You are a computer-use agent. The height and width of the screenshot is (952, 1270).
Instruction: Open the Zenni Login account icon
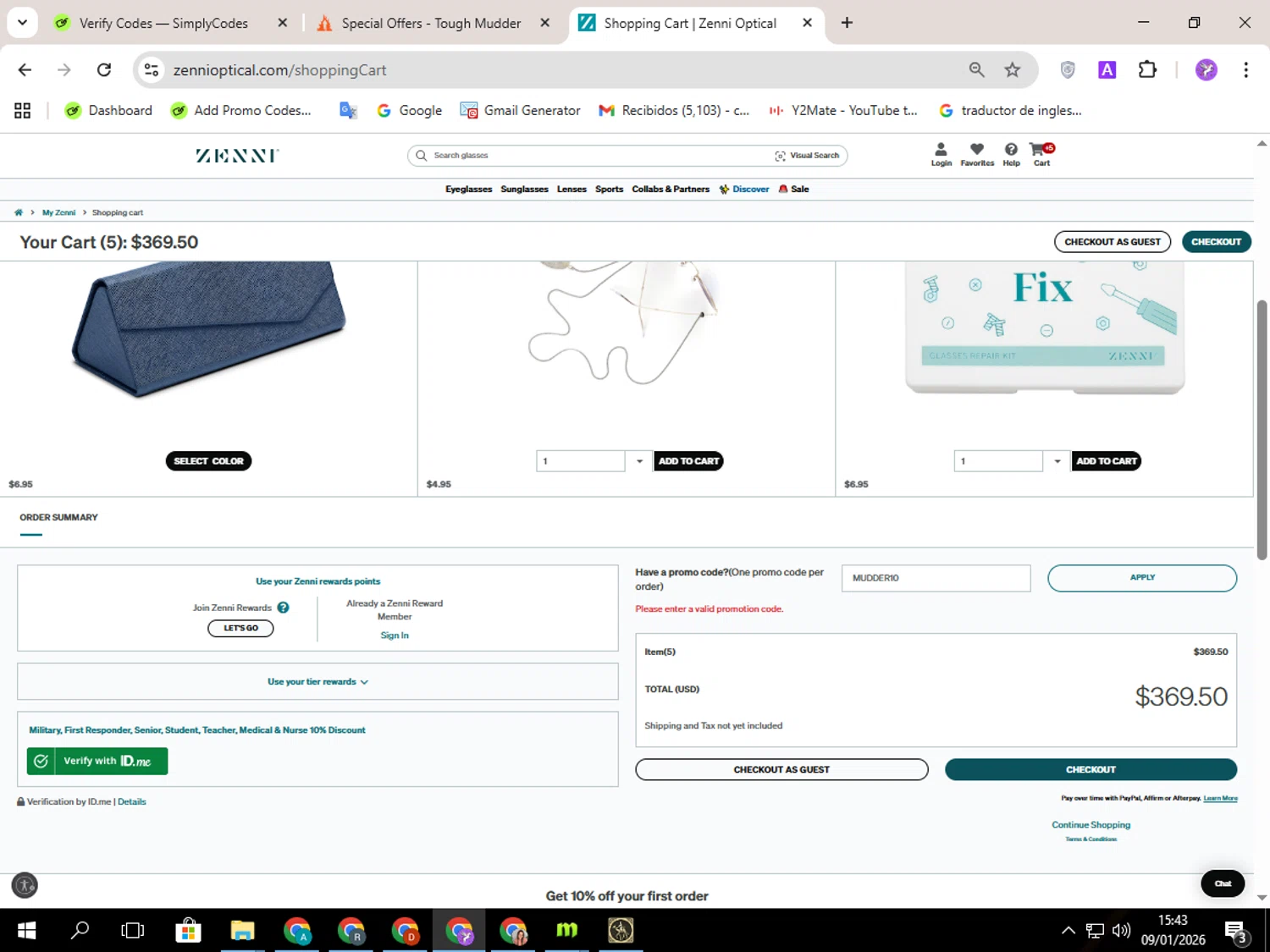[x=941, y=154]
